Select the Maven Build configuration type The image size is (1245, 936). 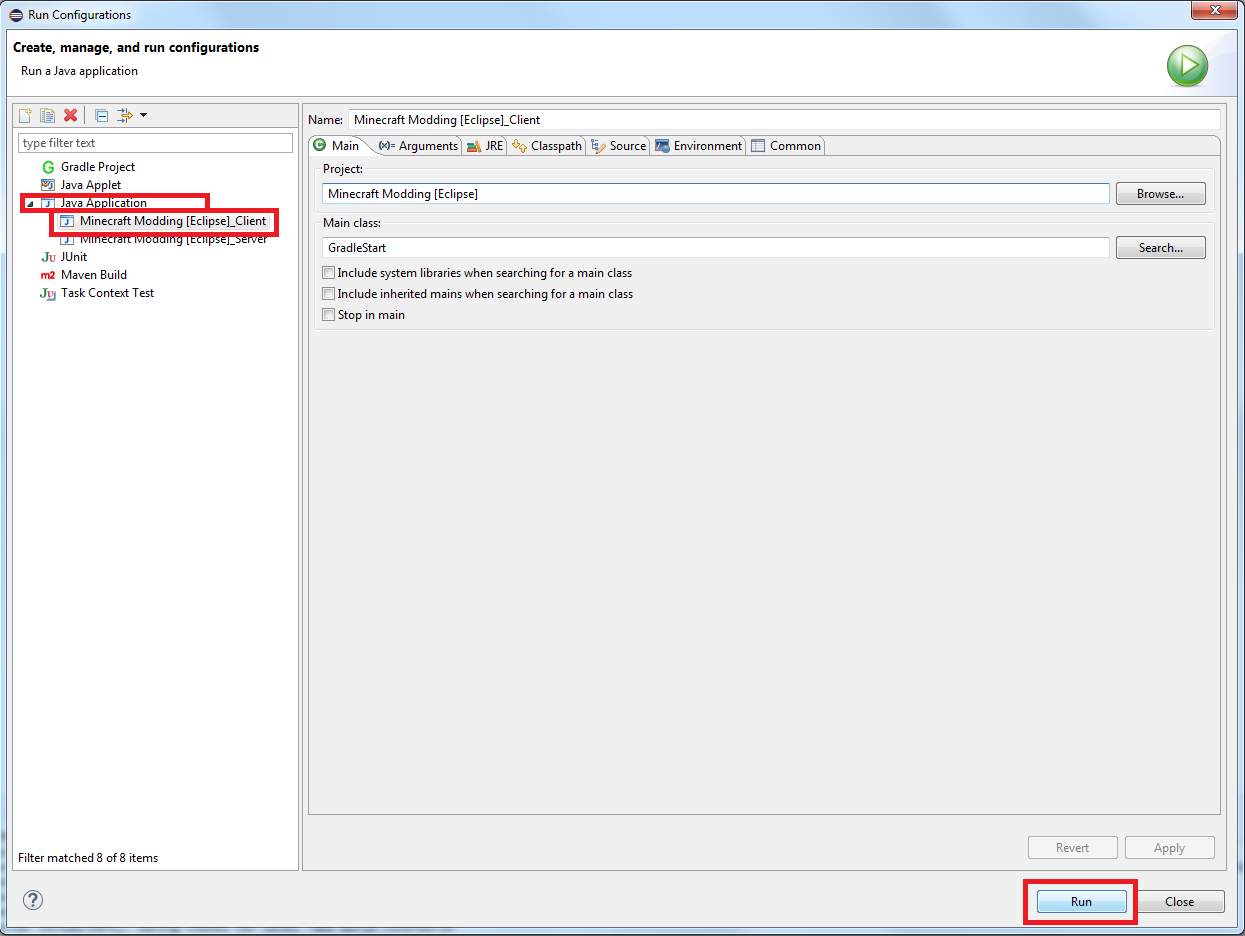coord(93,275)
